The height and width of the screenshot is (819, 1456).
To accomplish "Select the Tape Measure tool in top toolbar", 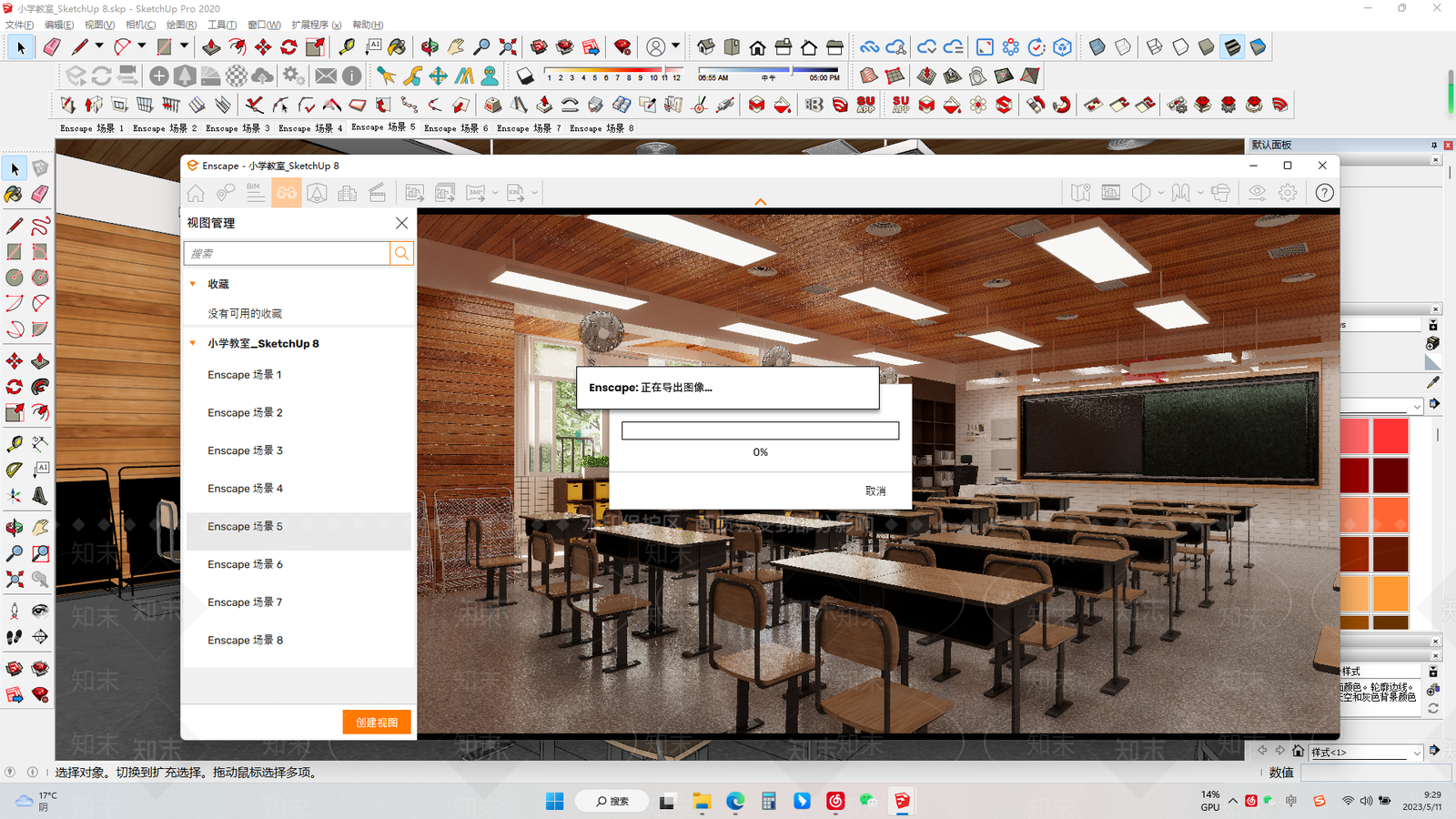I will [347, 46].
